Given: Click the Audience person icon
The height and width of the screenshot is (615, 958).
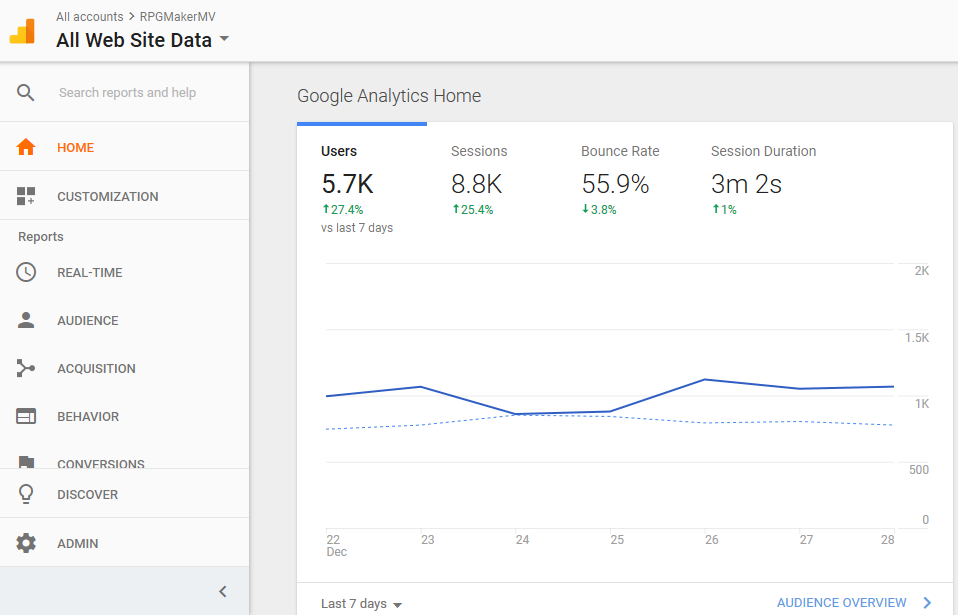Looking at the screenshot, I should coord(26,321).
